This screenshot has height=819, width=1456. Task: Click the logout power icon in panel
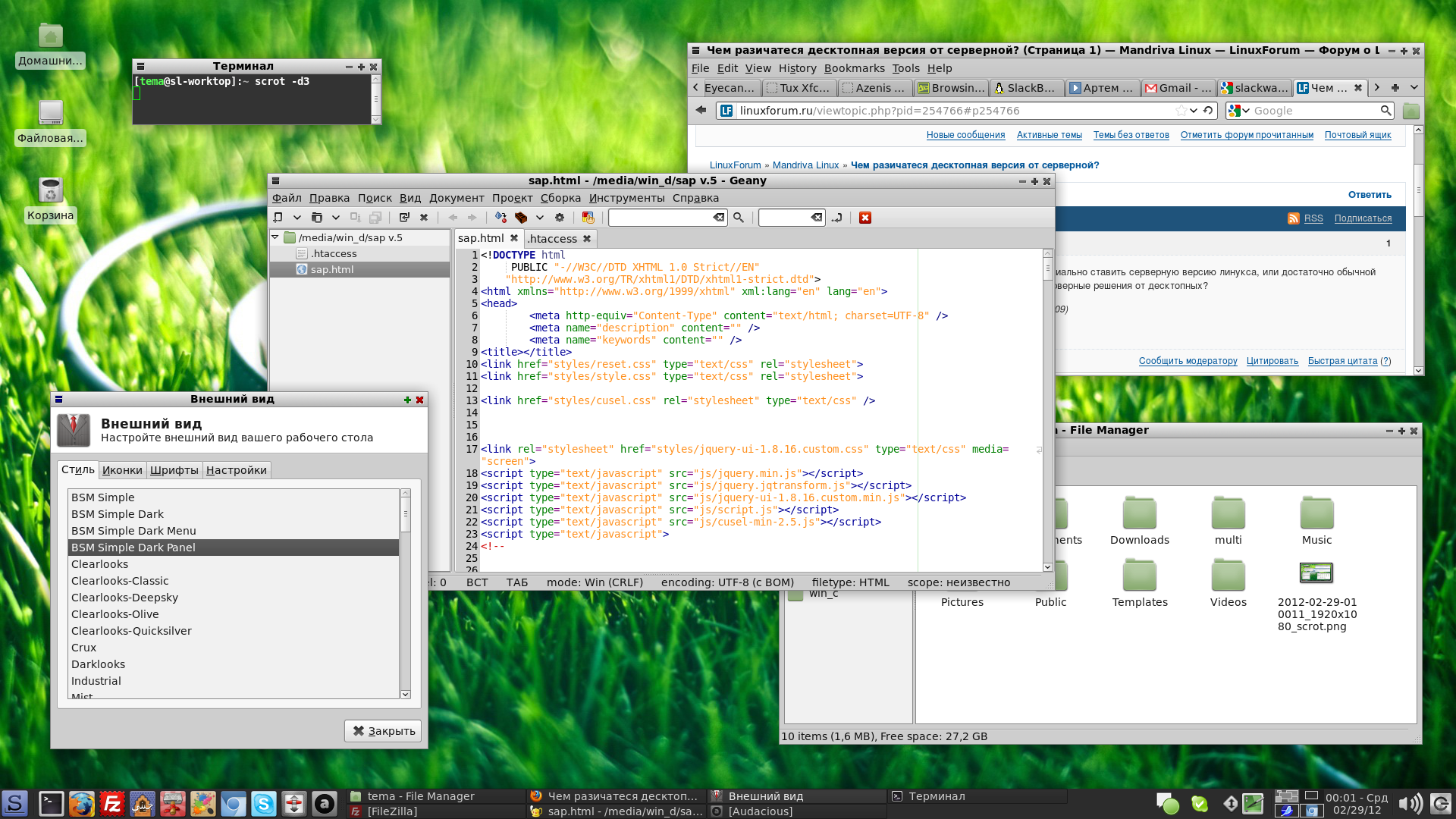click(1442, 804)
